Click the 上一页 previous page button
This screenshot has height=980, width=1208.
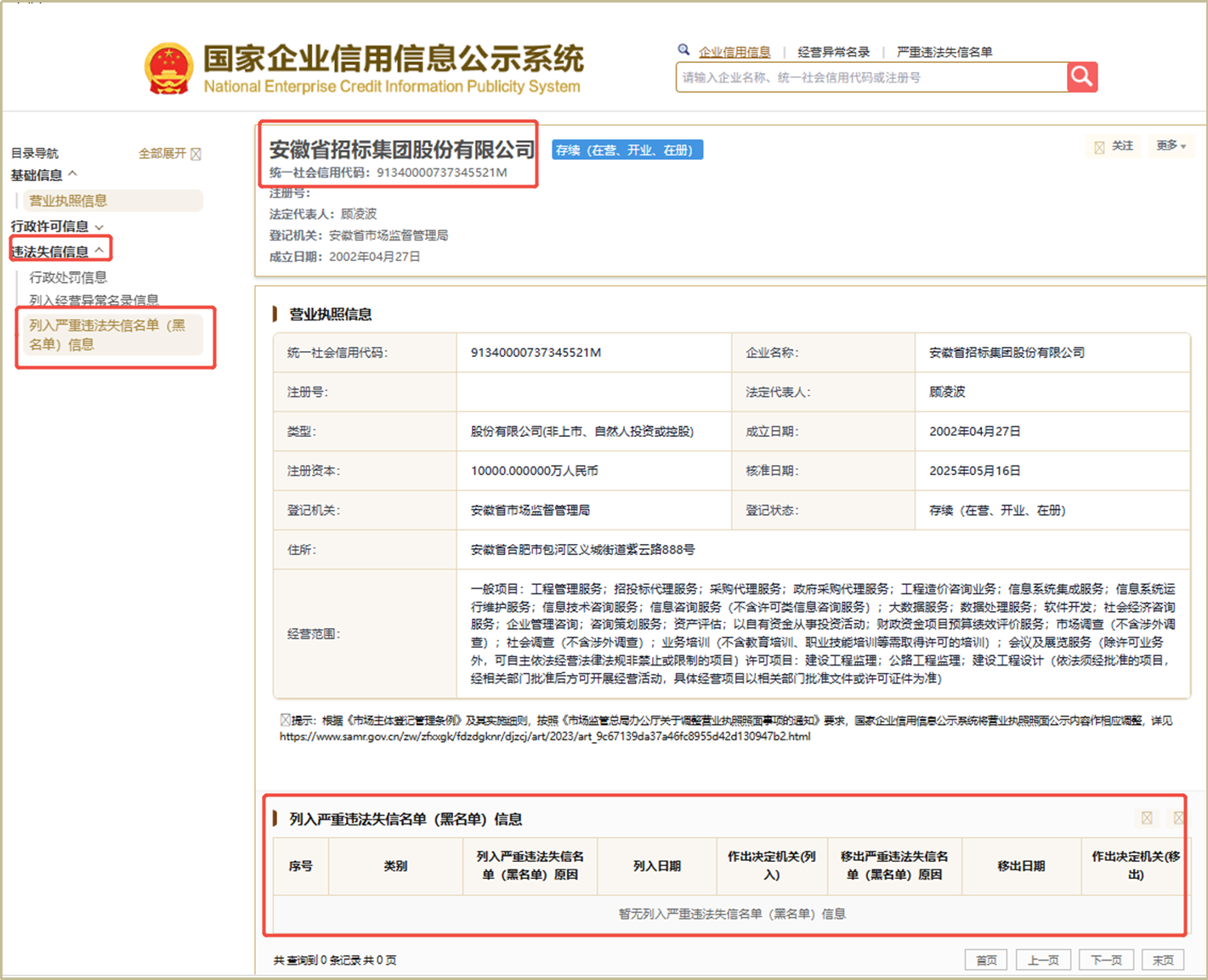click(x=1043, y=960)
